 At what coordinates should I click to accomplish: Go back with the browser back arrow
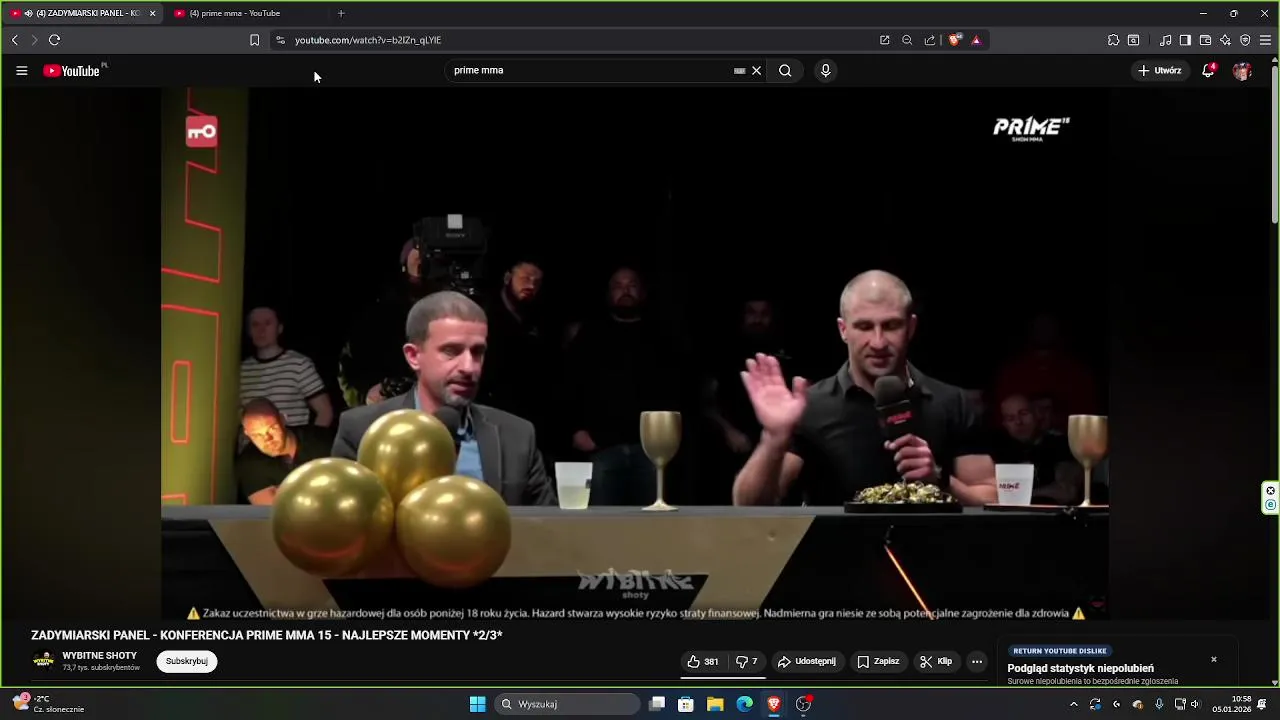pyautogui.click(x=14, y=40)
